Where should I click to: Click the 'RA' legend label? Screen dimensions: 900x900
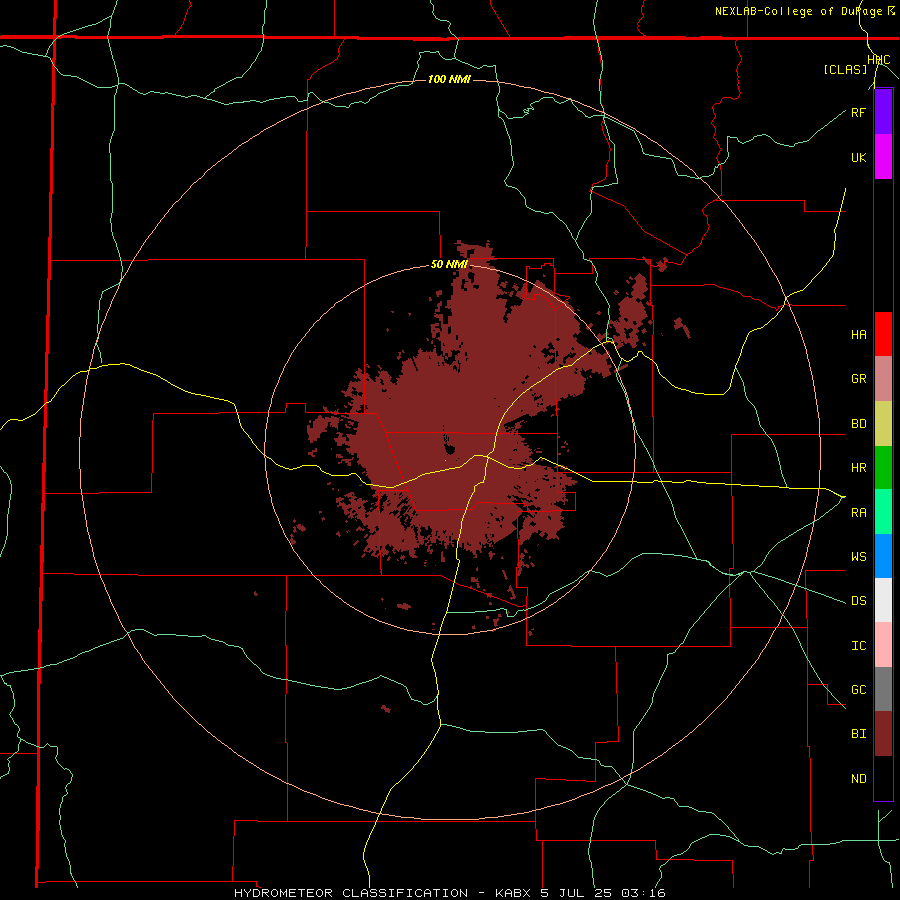[858, 513]
